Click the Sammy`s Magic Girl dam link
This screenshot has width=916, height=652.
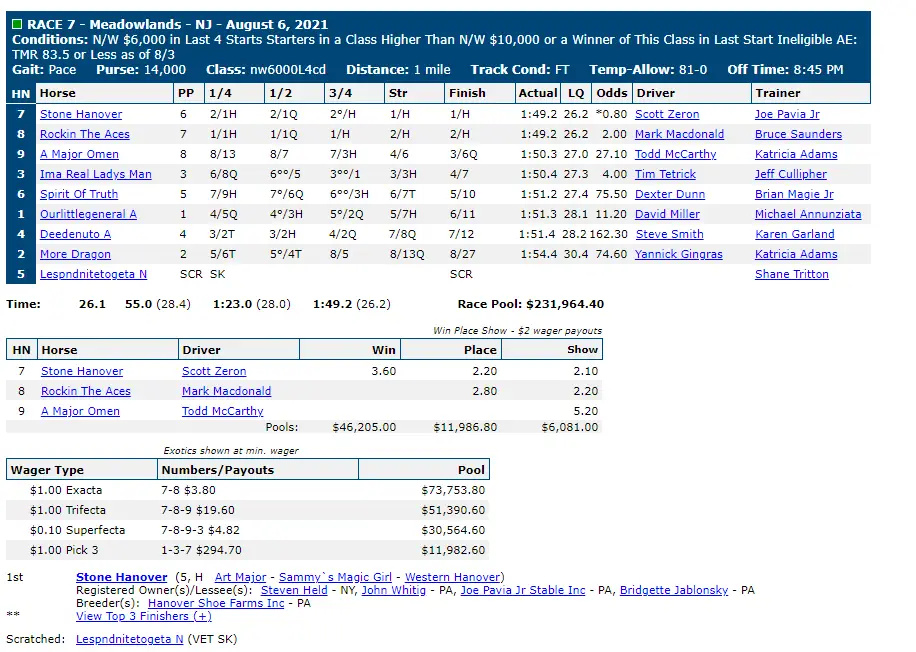[335, 577]
